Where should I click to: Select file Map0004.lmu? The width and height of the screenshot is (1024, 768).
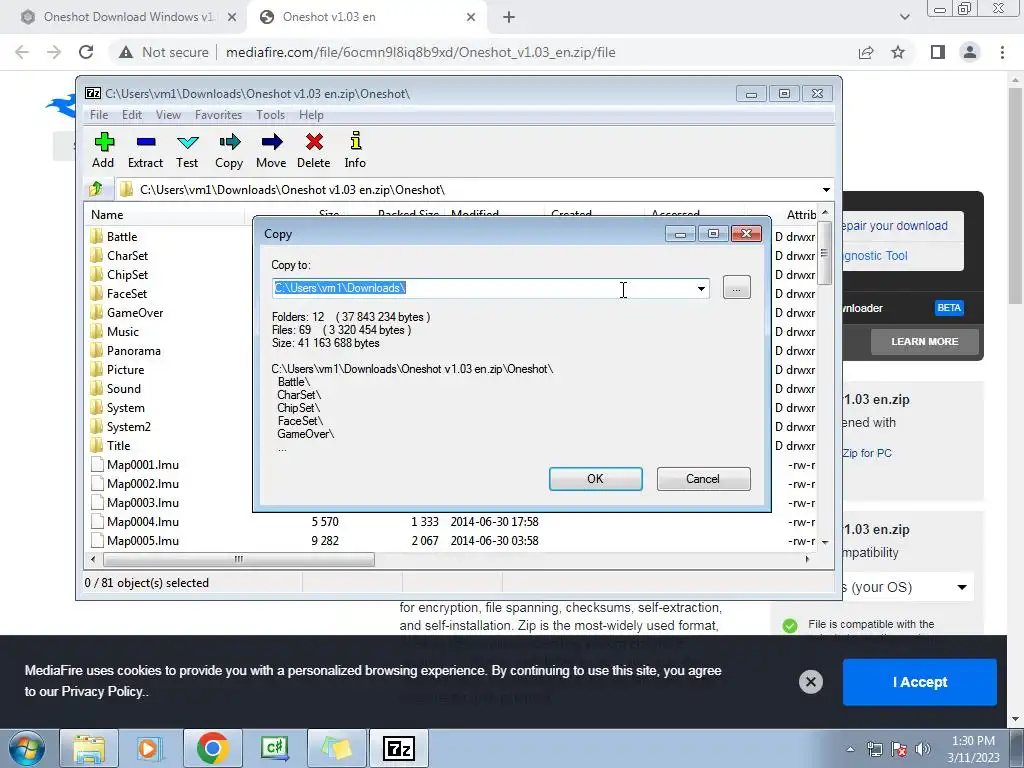coord(135,521)
